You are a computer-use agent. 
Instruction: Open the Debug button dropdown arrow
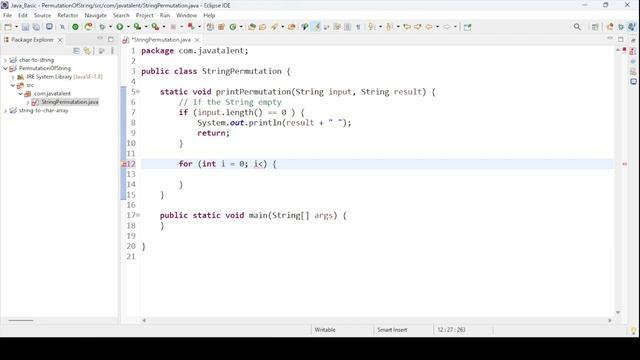pyautogui.click(x=110, y=27)
